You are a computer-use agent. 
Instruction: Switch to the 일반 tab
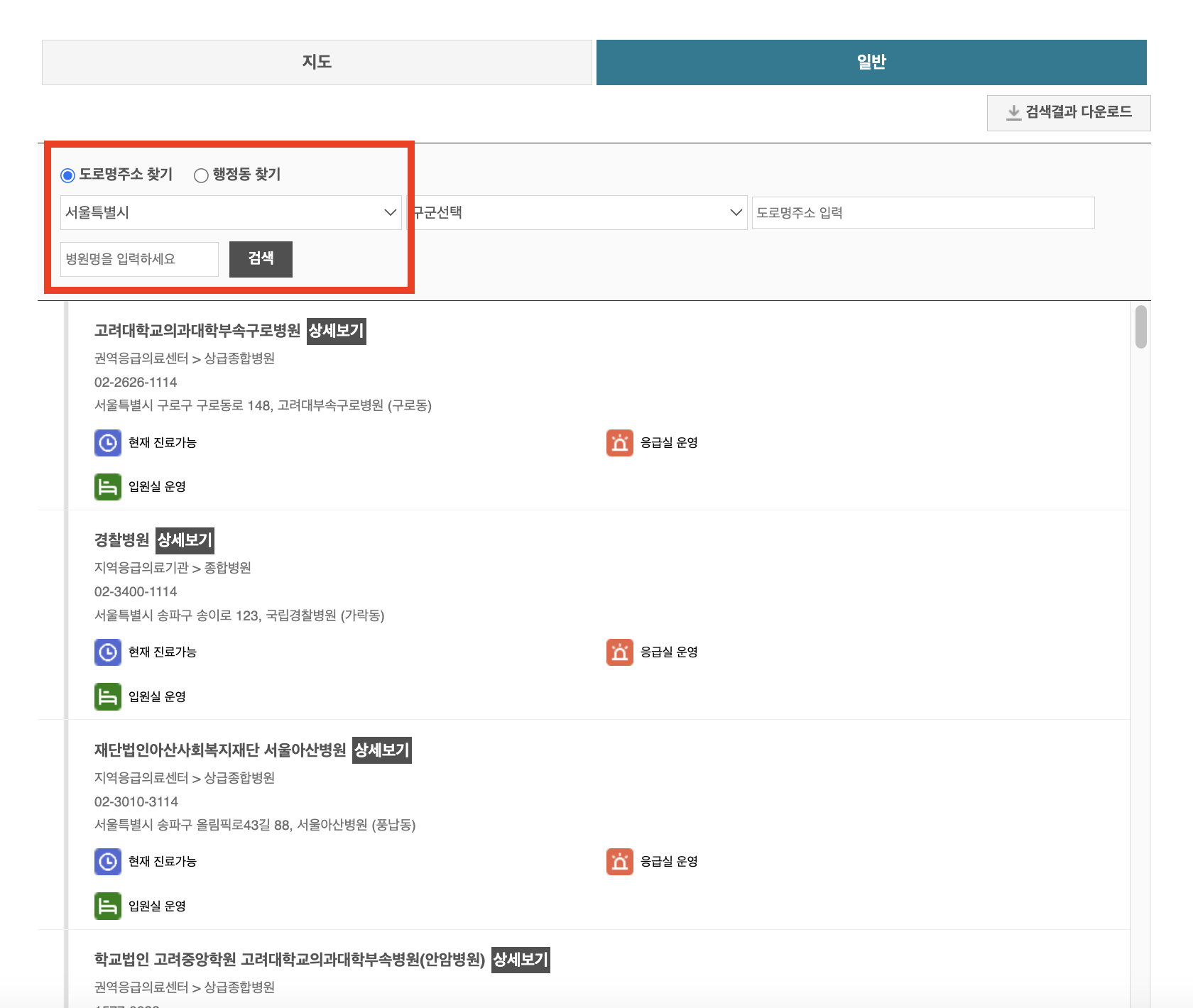871,62
